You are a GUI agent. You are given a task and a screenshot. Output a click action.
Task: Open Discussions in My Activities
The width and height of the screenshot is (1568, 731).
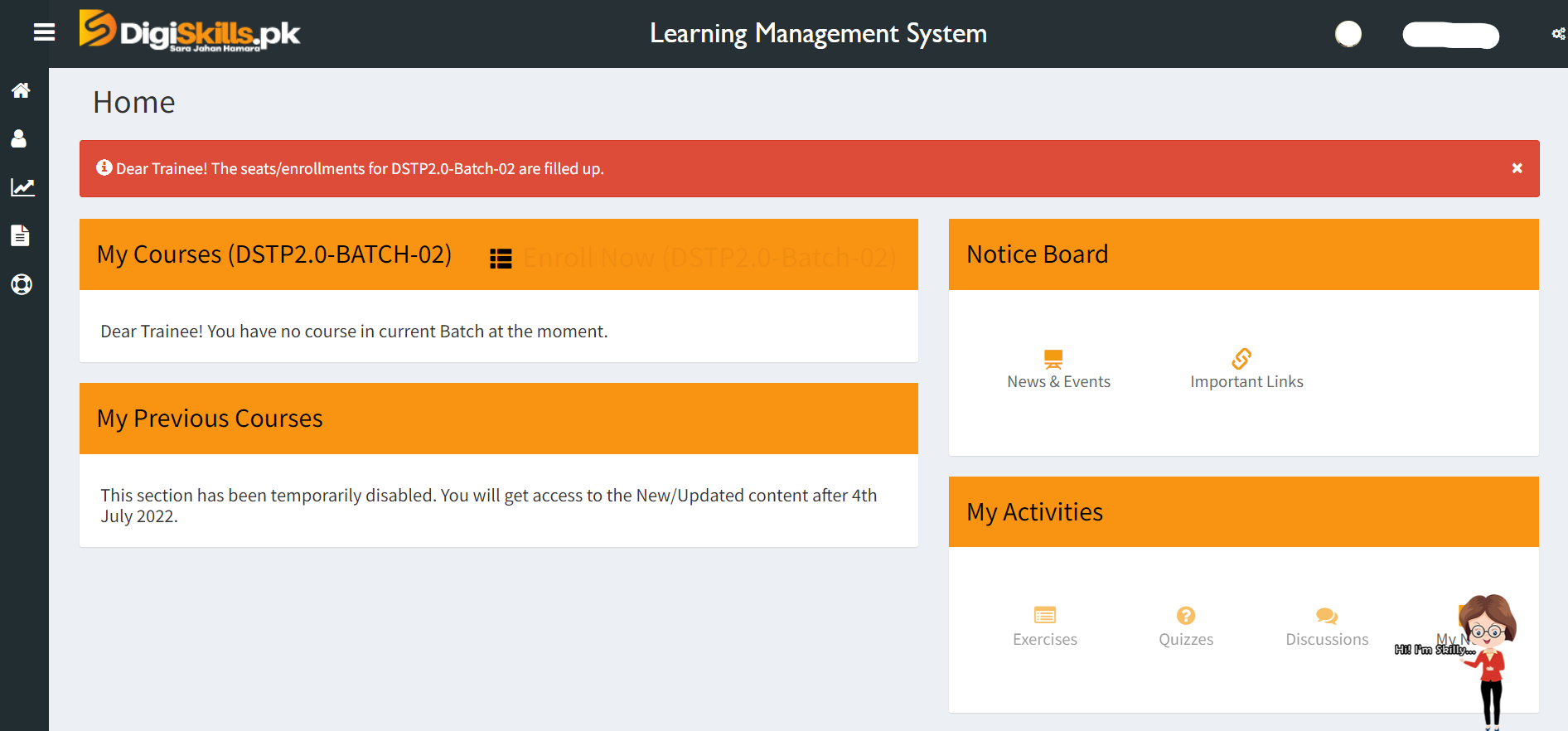[x=1326, y=627]
